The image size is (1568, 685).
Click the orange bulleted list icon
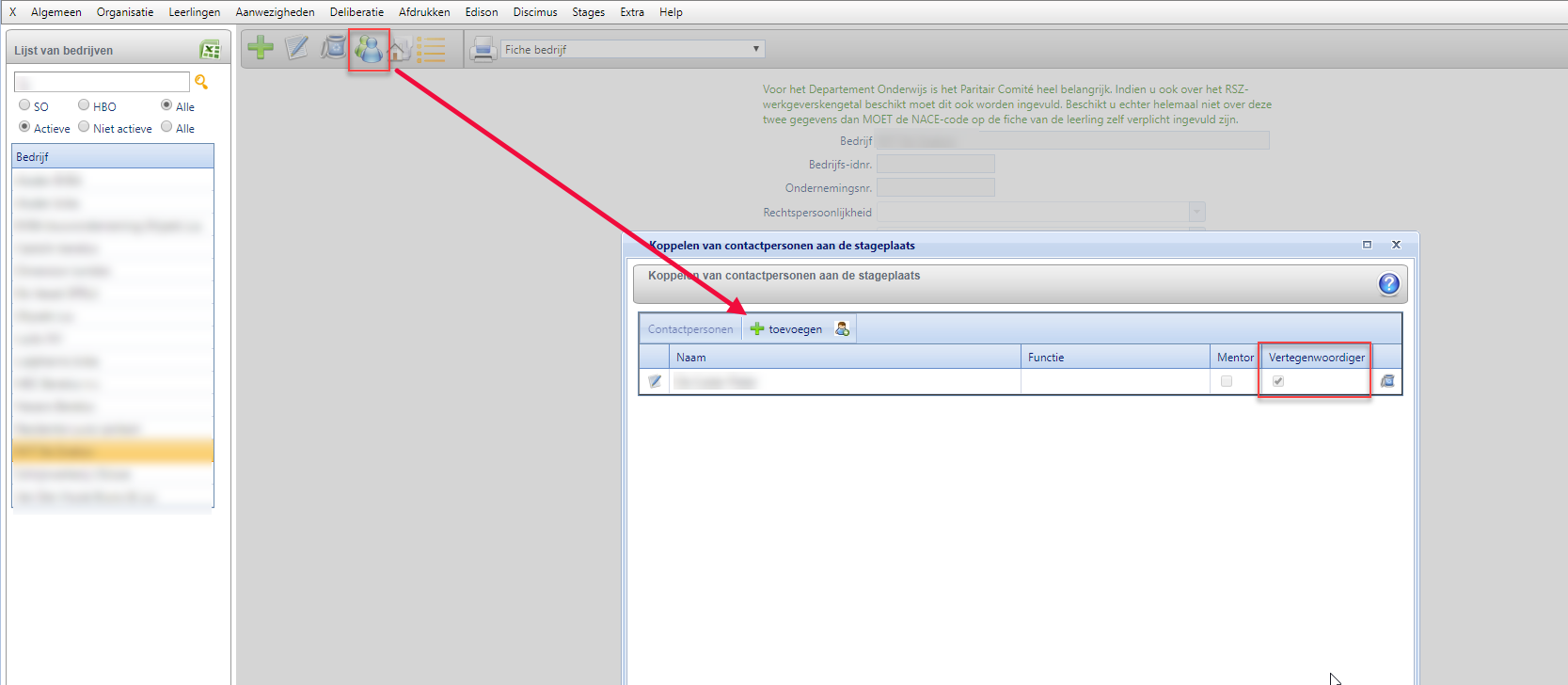431,50
